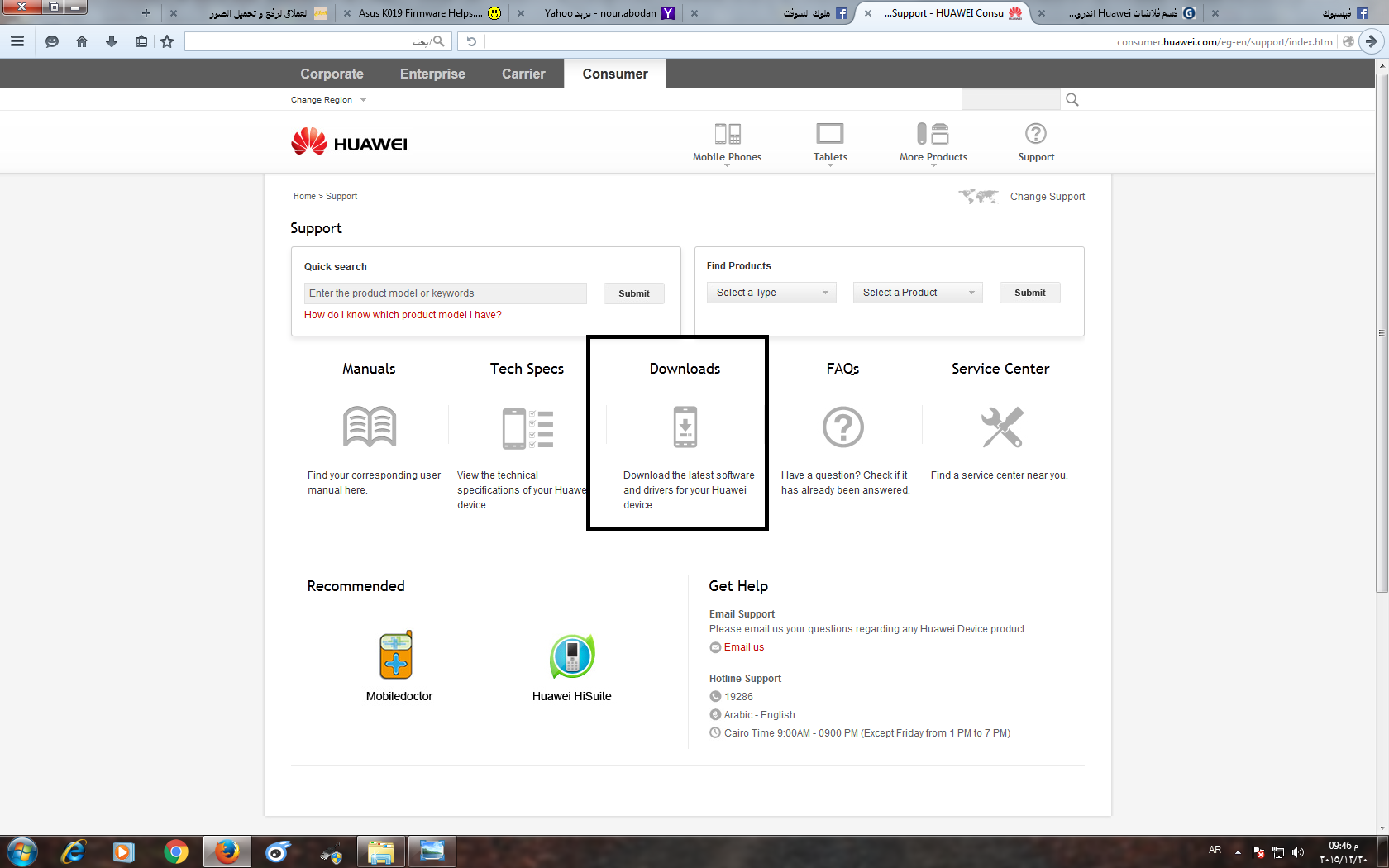The image size is (1389, 868).
Task: Open the FAQs question mark icon
Action: pos(843,427)
